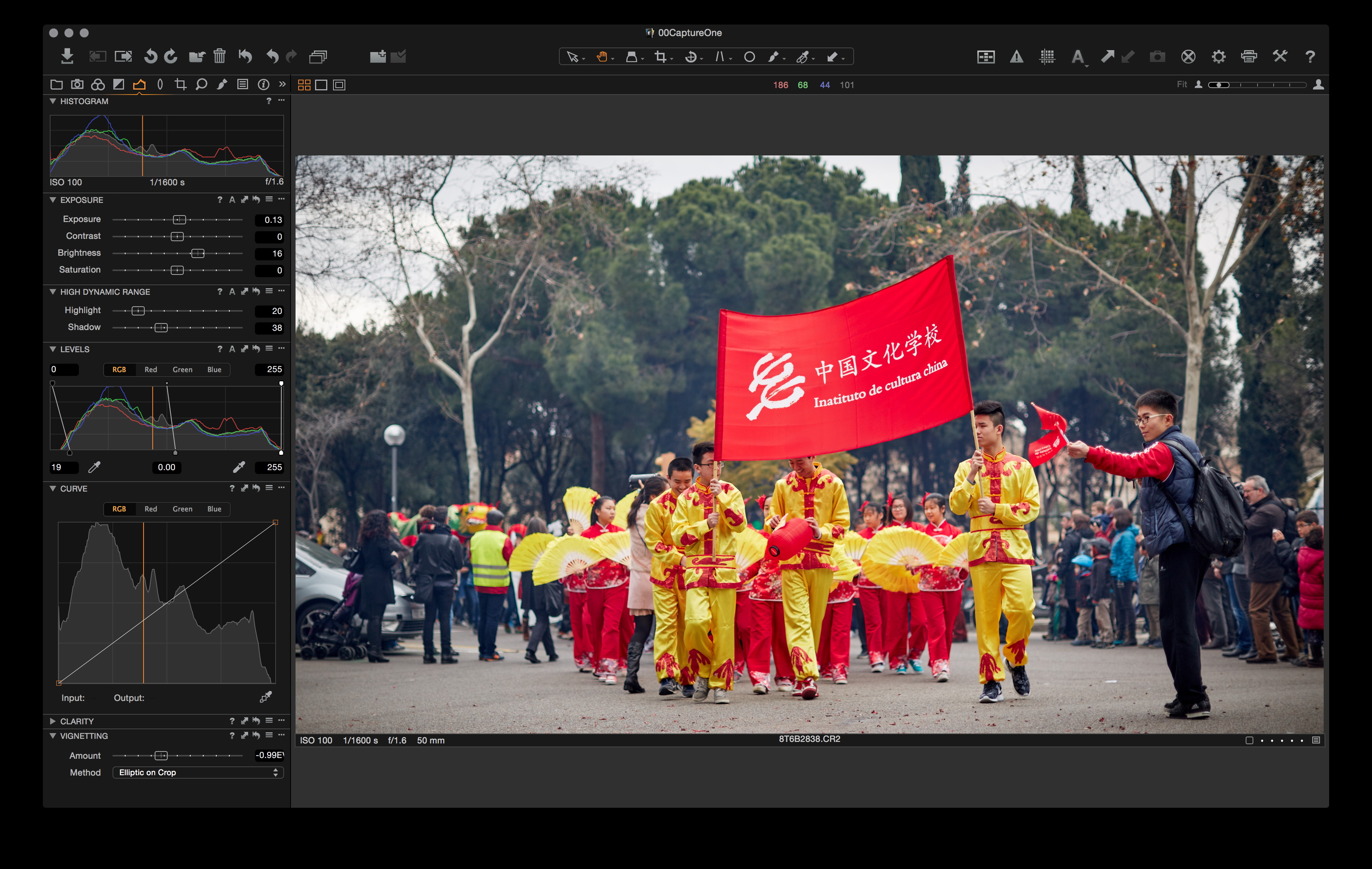The image size is (1372, 869).
Task: Select the Red channel tab in Levels
Action: pos(150,369)
